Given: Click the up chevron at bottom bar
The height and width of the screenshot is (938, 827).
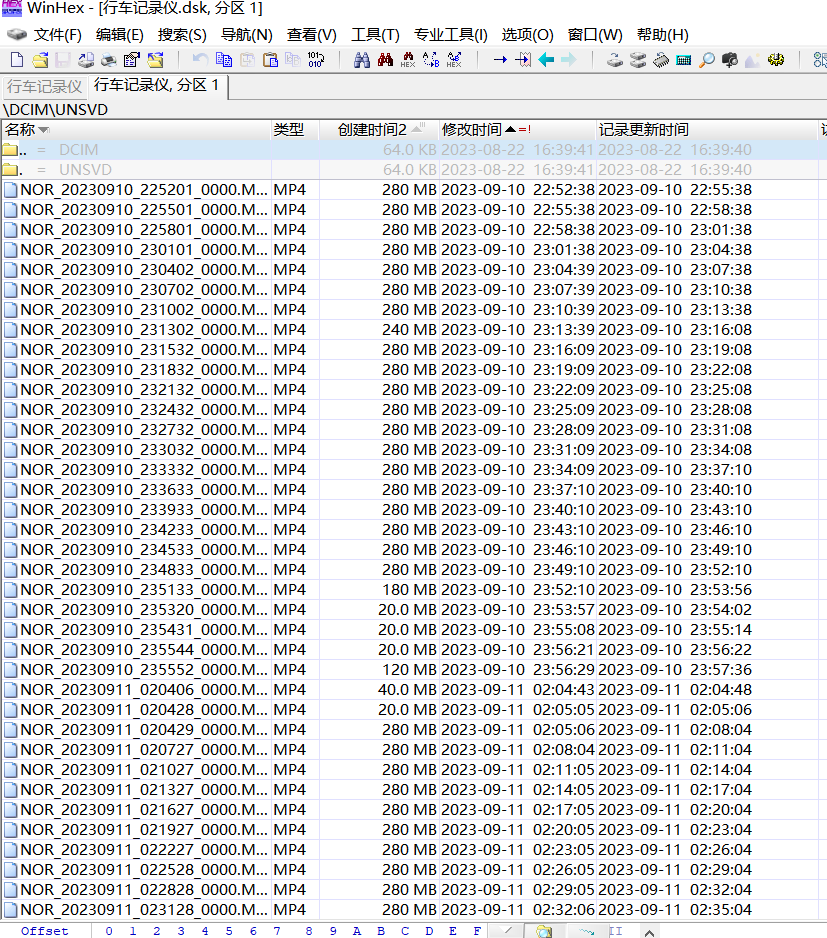Looking at the screenshot, I should pos(649,932).
